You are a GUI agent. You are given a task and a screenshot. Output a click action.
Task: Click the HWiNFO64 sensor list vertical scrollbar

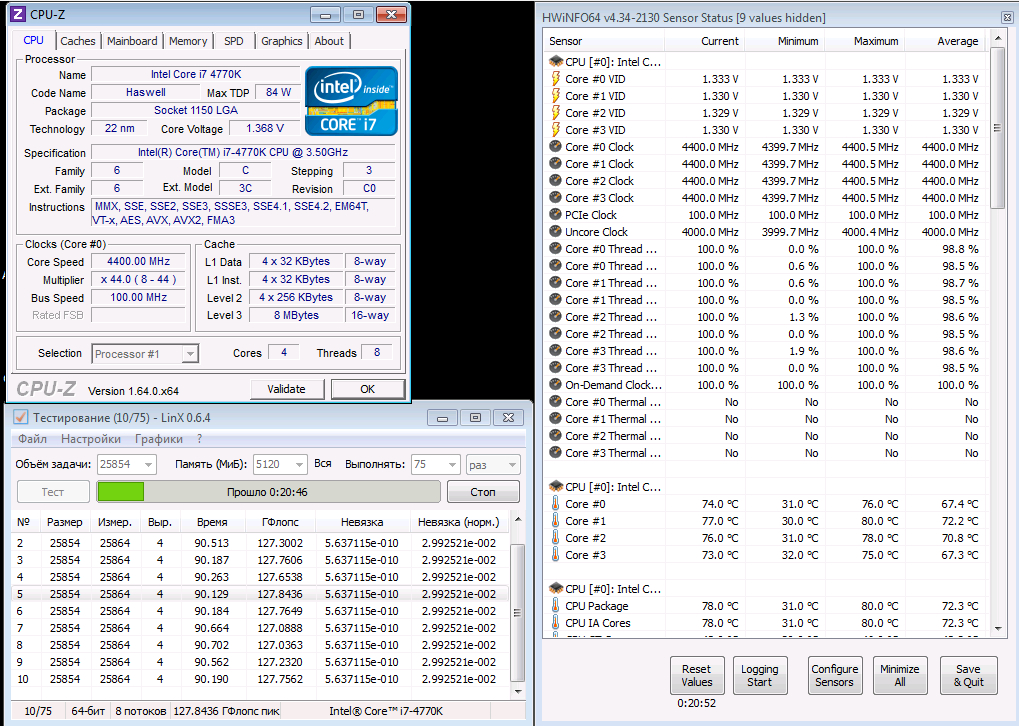[x=997, y=331]
